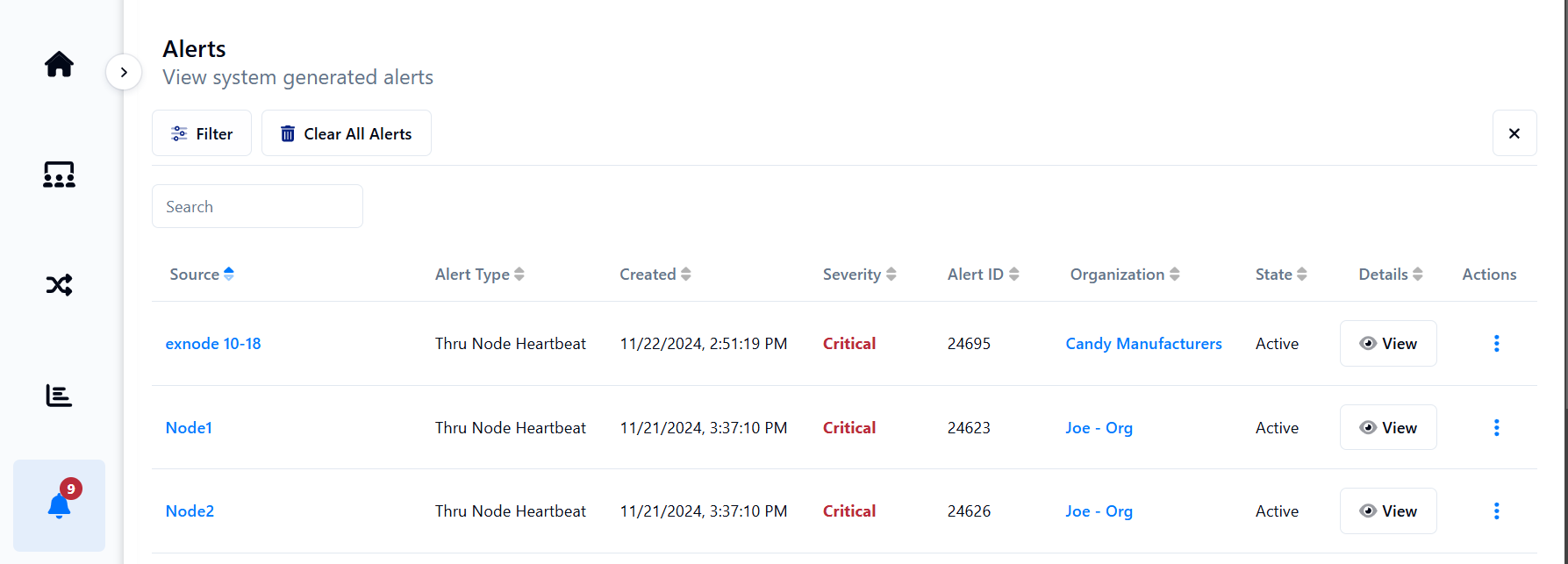Image resolution: width=1568 pixels, height=564 pixels.
Task: Close the alerts panel with X
Action: click(x=1514, y=133)
